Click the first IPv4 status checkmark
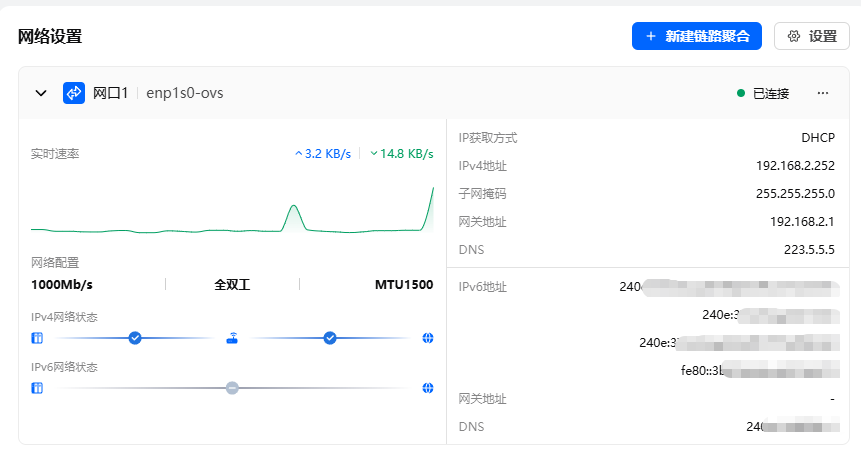 coord(135,338)
